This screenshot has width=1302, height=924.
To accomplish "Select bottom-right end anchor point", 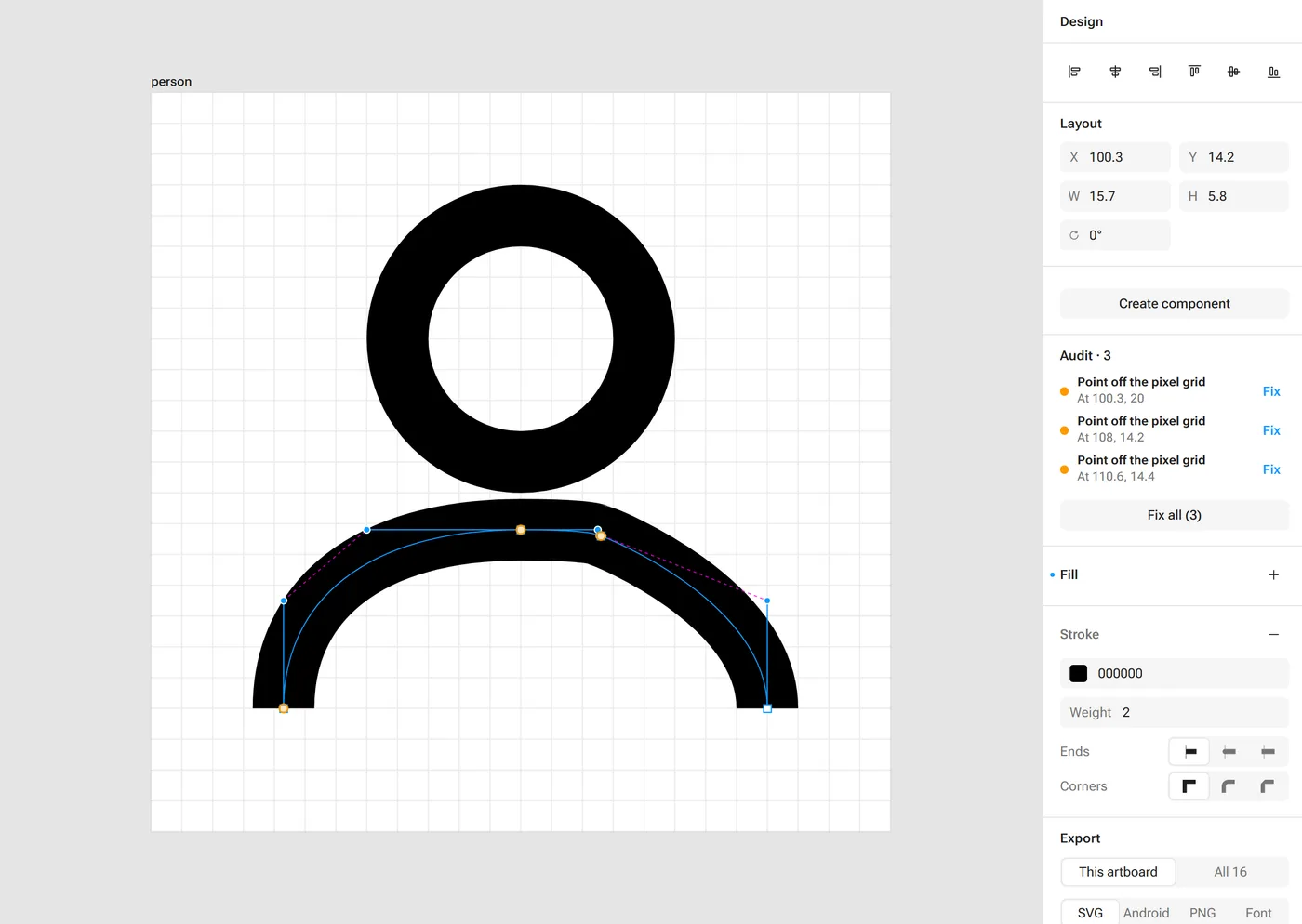I will (767, 708).
